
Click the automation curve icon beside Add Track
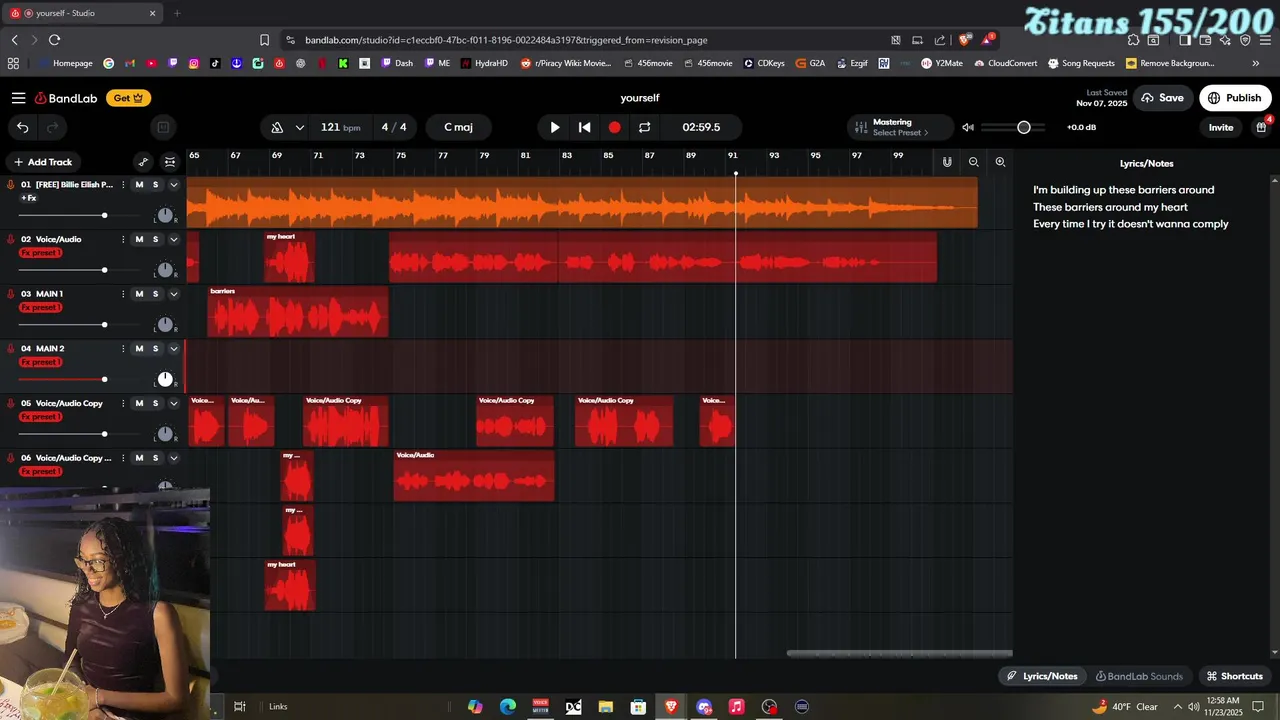[x=143, y=162]
